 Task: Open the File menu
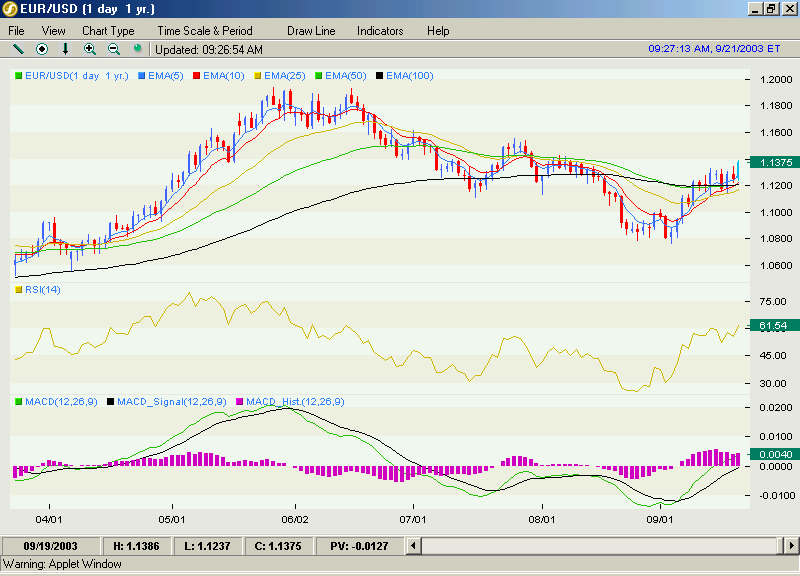tap(16, 31)
